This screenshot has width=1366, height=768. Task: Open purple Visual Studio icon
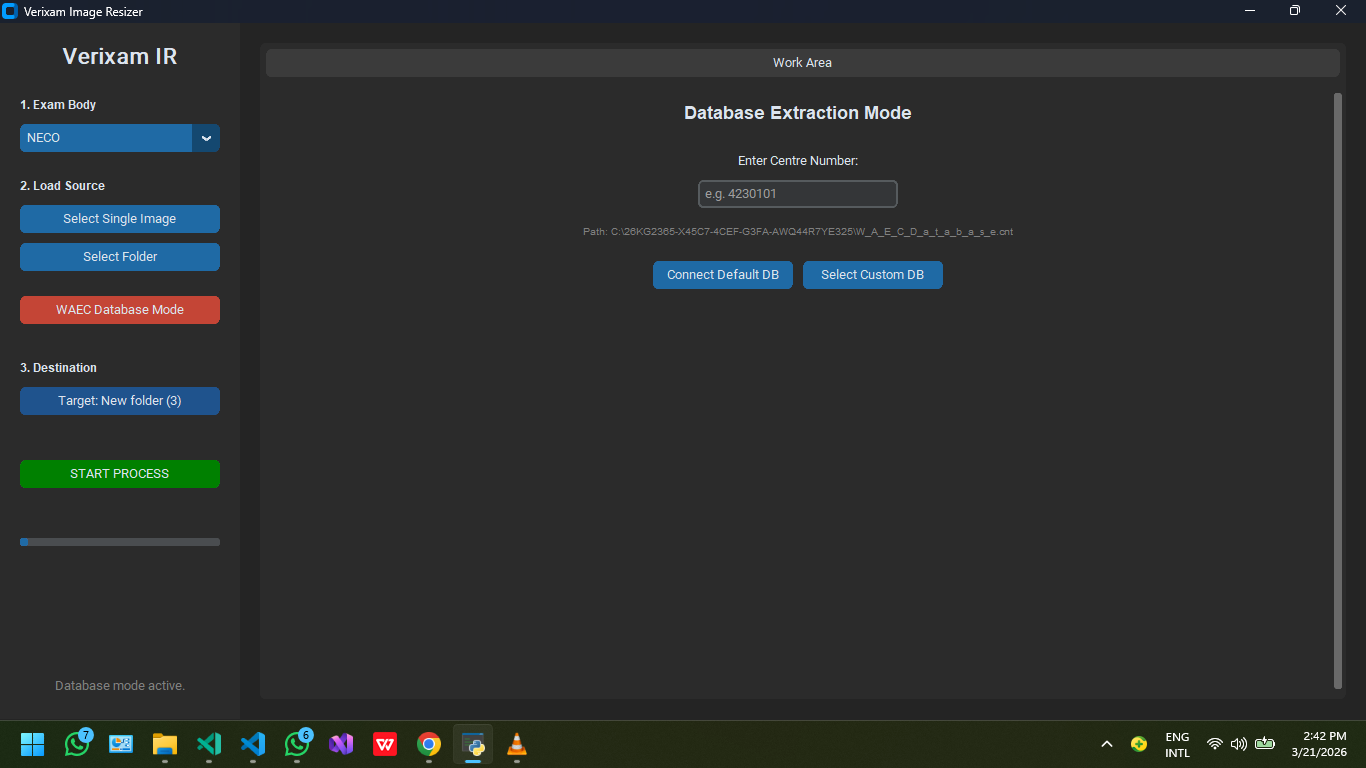(x=341, y=744)
